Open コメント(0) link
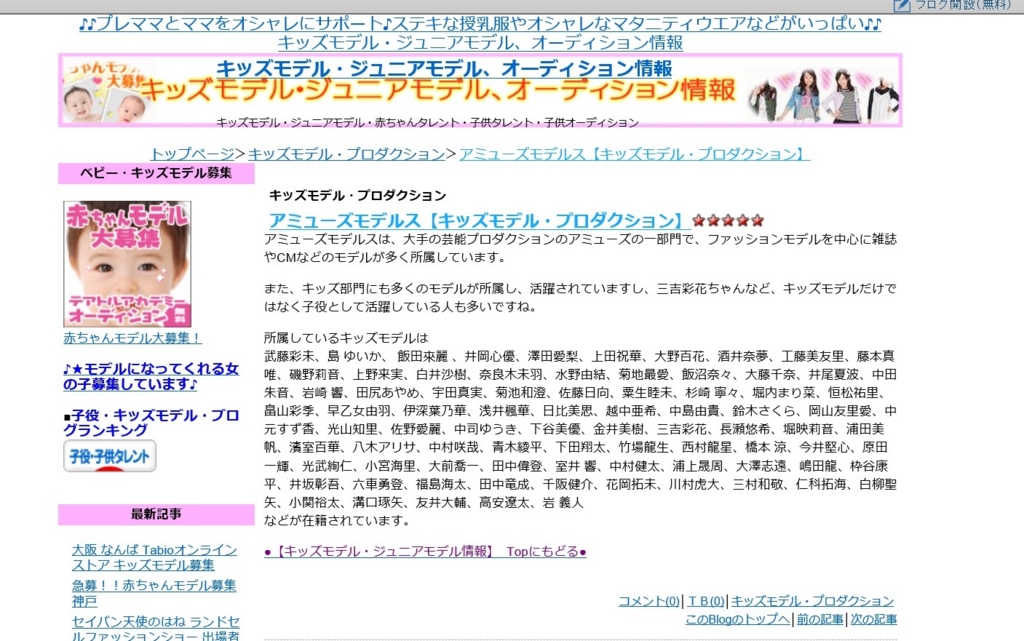Image resolution: width=1024 pixels, height=641 pixels. (x=648, y=601)
